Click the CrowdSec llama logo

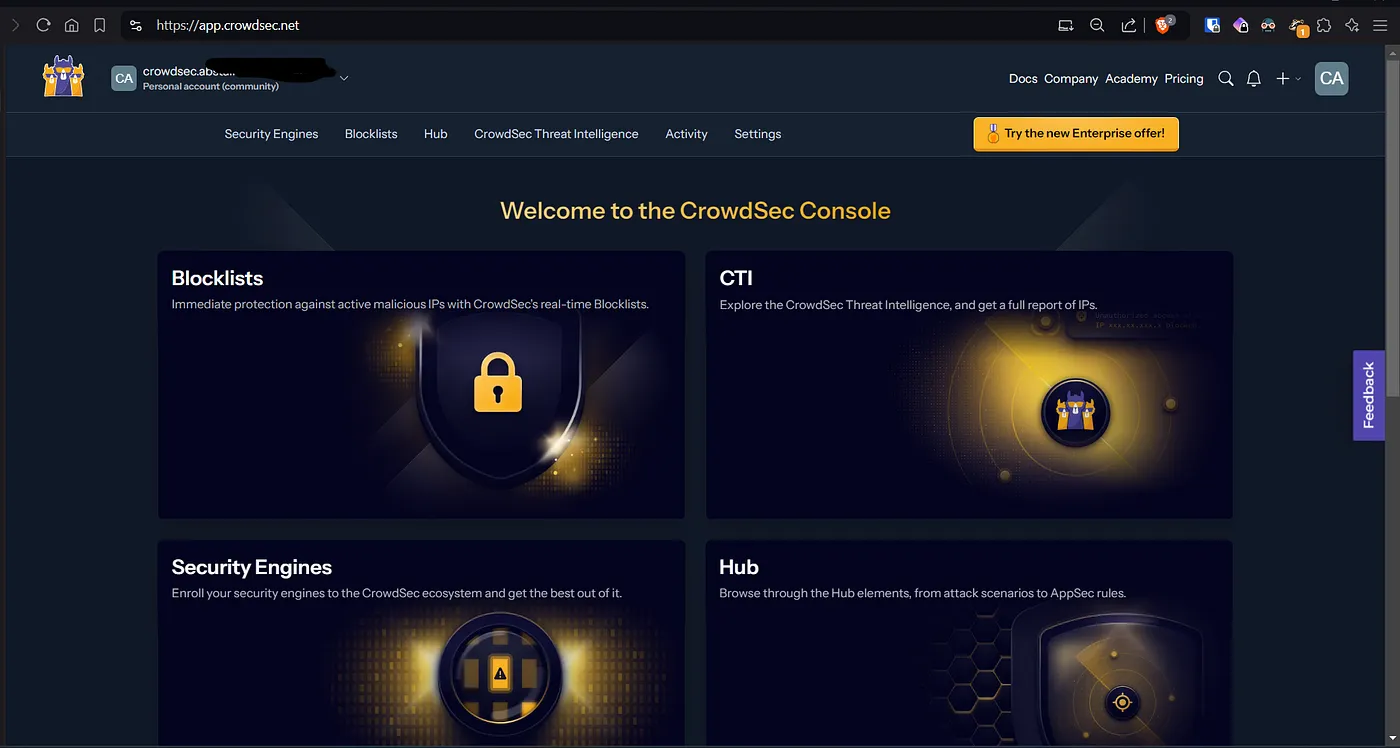[x=63, y=77]
